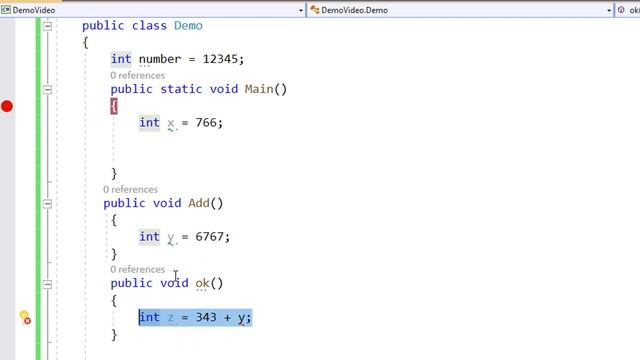
Task: Show references above Main method
Action: (138, 76)
